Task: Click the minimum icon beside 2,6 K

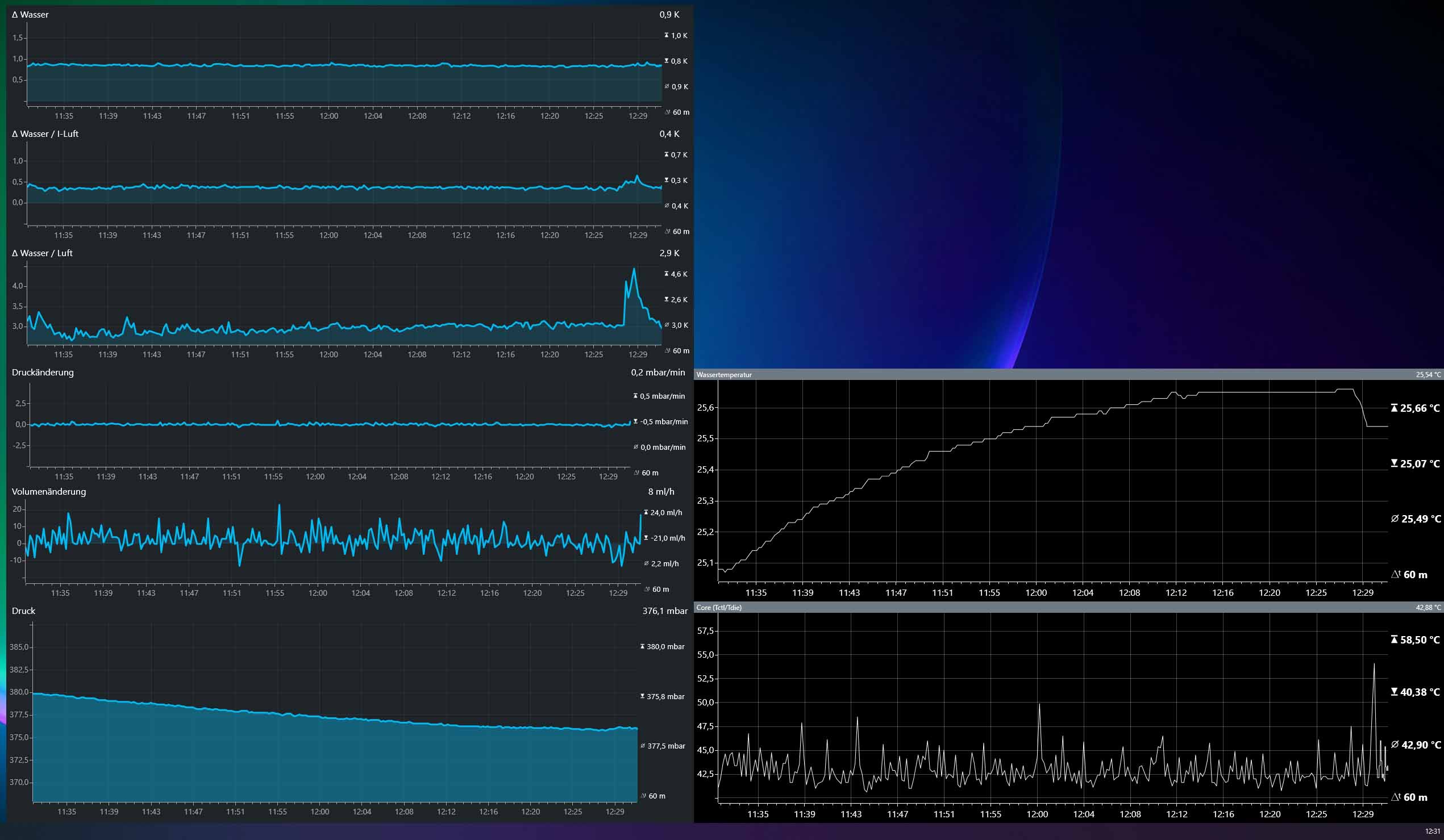Action: 667,299
